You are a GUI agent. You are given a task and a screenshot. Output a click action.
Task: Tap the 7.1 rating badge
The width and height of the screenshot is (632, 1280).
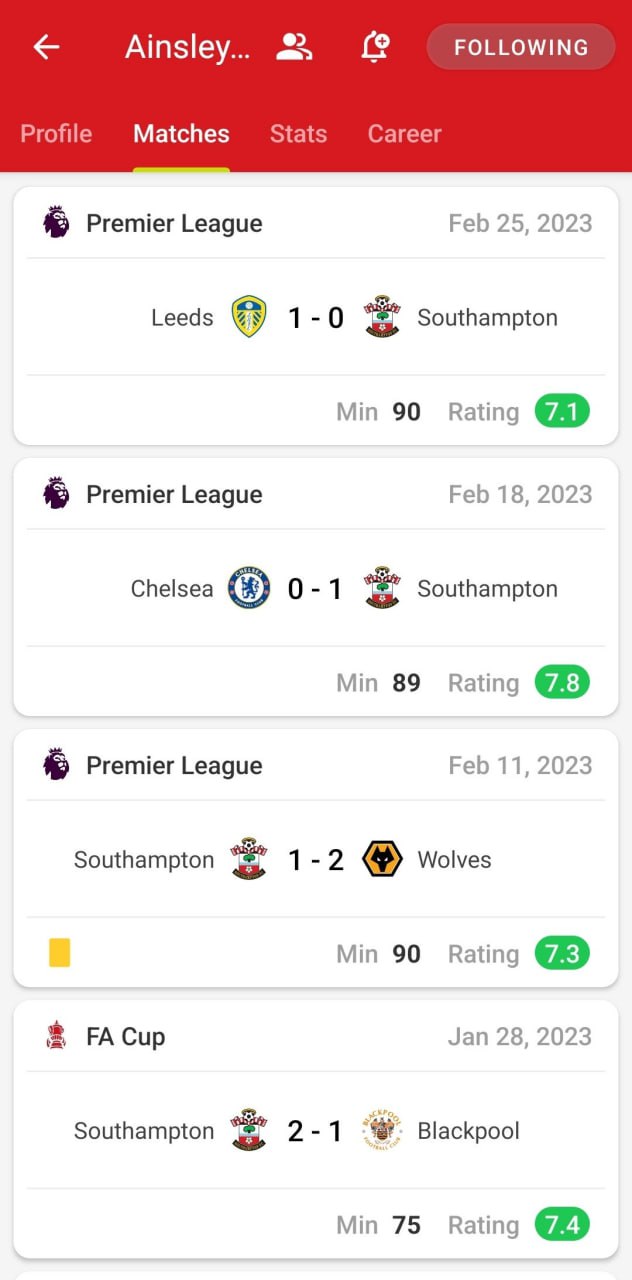pos(561,411)
